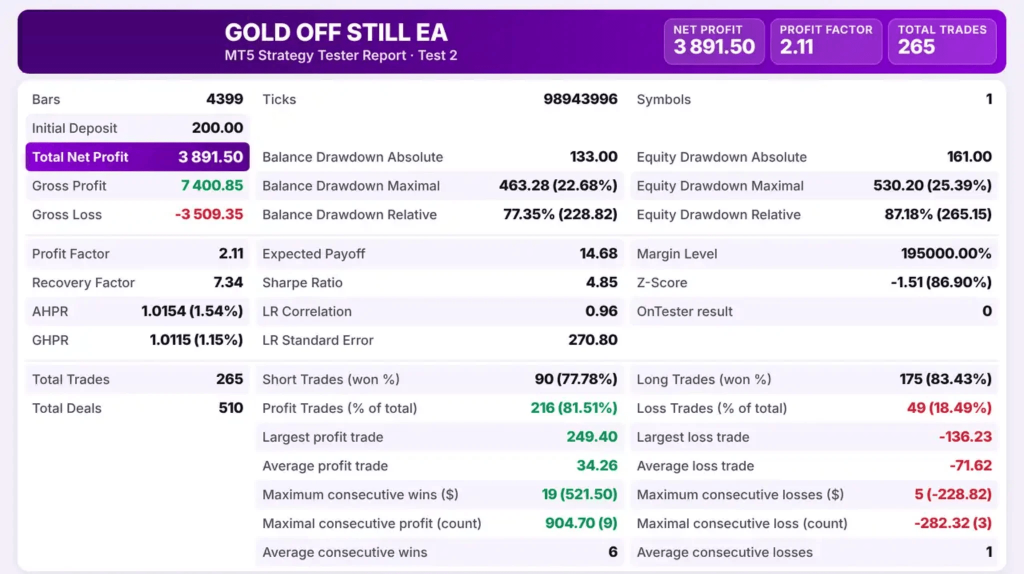Click Equity Drawdown Maximal value 530.20 (25.39%)
This screenshot has height=574, width=1024.
(932, 185)
